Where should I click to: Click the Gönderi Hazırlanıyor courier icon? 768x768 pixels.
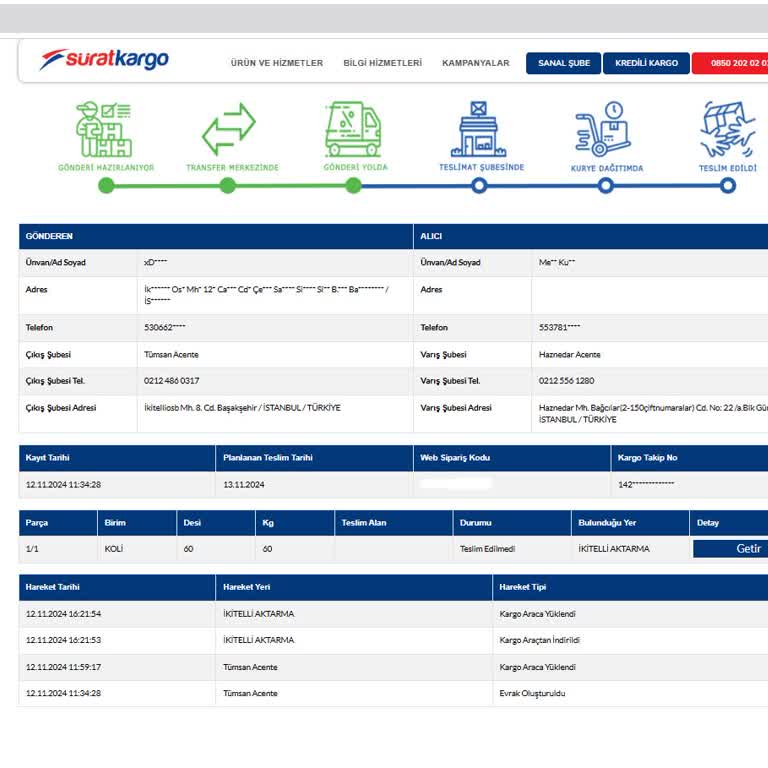[104, 129]
